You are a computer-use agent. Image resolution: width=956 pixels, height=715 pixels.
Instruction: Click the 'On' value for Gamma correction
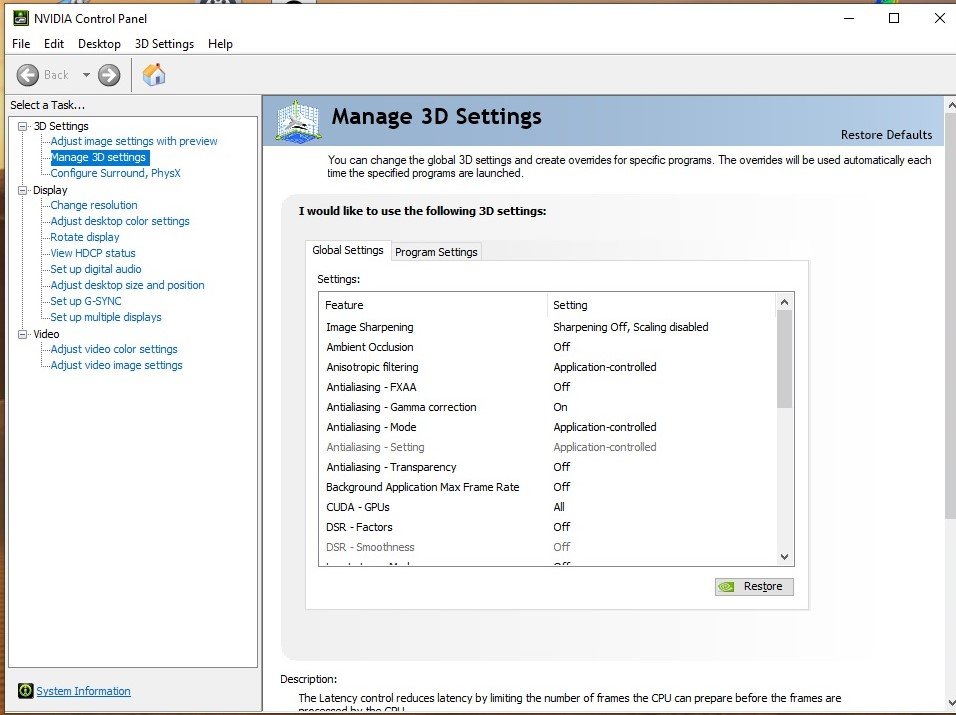pyautogui.click(x=560, y=407)
